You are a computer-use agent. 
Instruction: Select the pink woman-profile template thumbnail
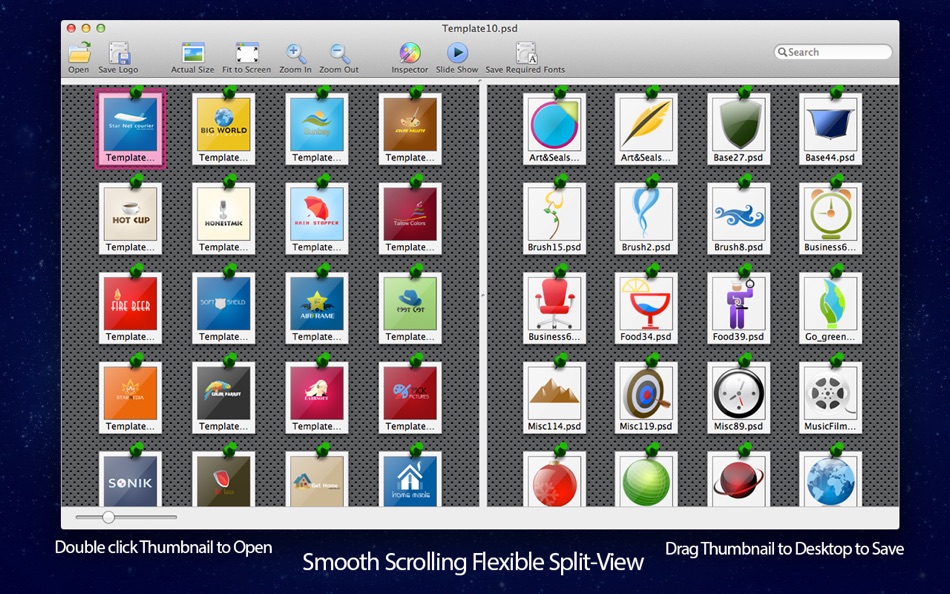click(x=317, y=397)
